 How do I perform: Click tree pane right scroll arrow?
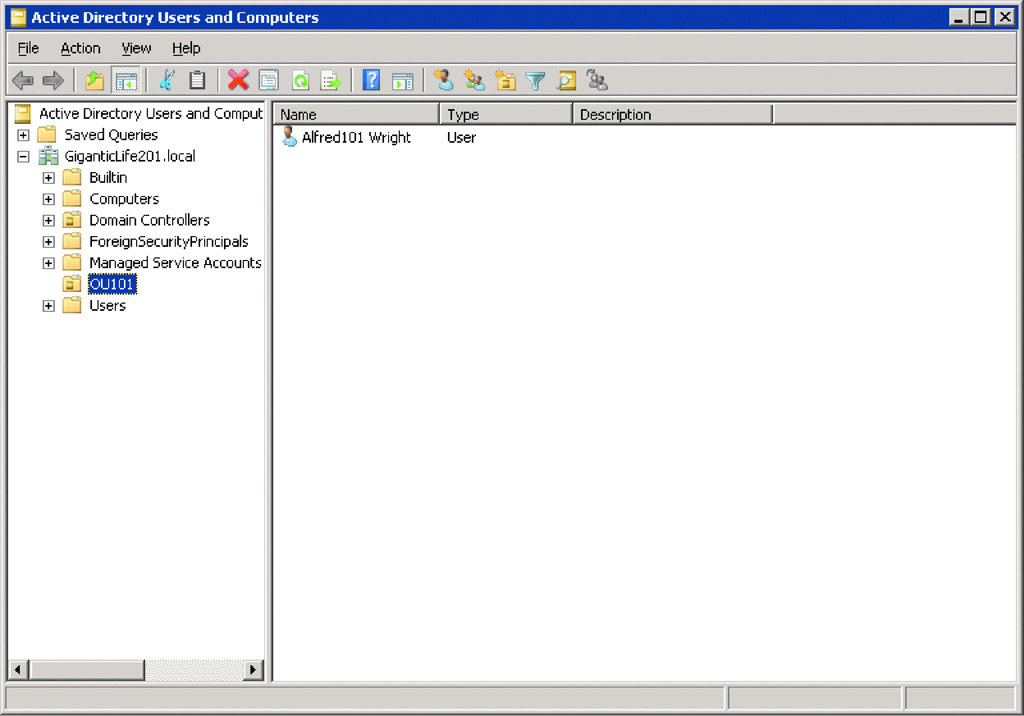point(253,670)
